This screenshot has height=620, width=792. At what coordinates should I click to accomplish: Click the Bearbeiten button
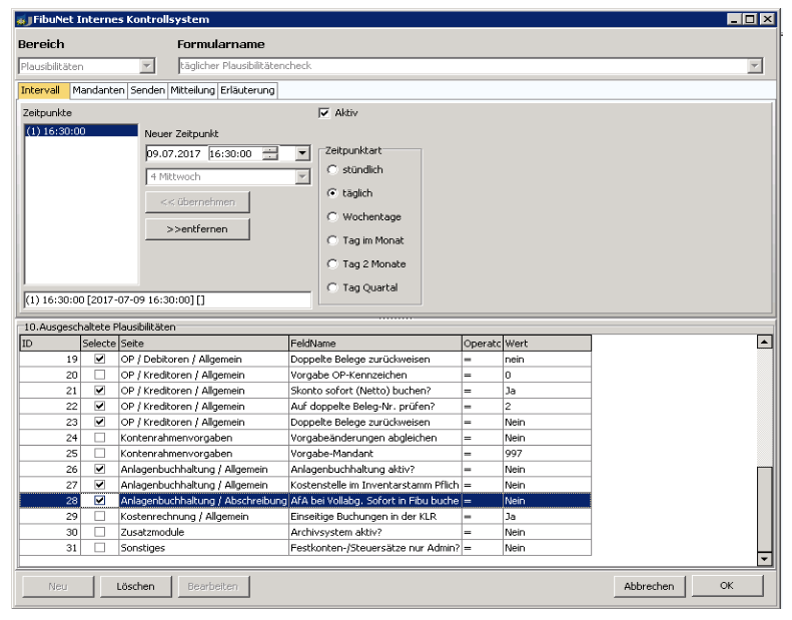pos(213,586)
